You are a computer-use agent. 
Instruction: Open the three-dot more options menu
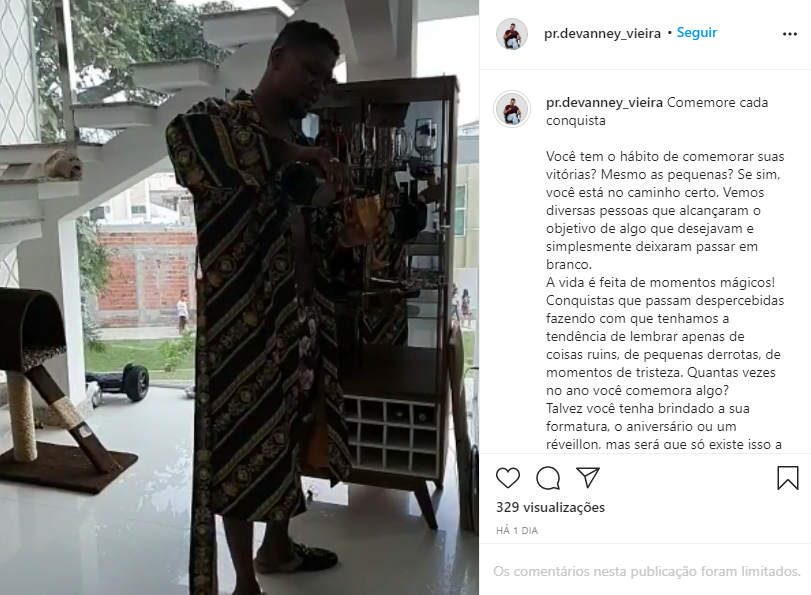(x=789, y=34)
